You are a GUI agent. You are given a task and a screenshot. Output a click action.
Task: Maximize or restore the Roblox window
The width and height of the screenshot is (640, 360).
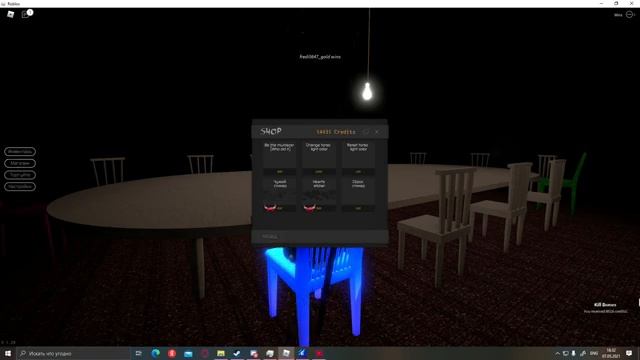[616, 3]
